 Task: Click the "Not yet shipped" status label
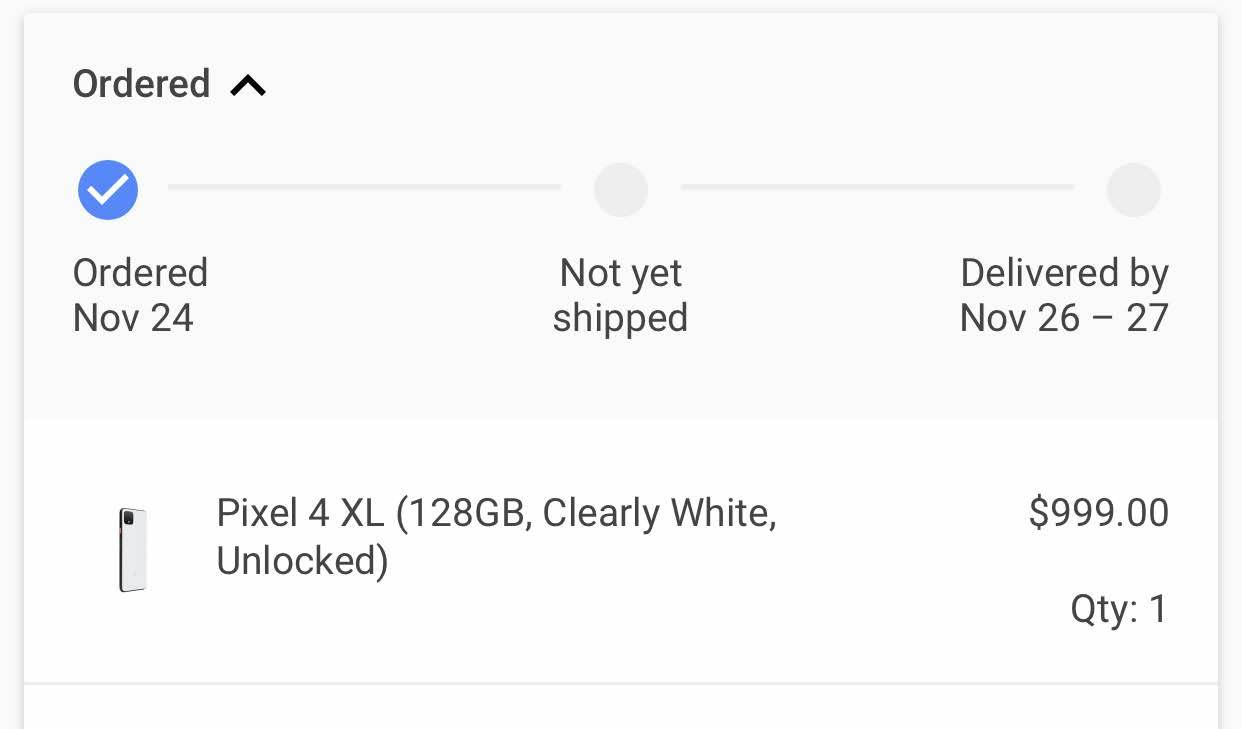tap(620, 295)
